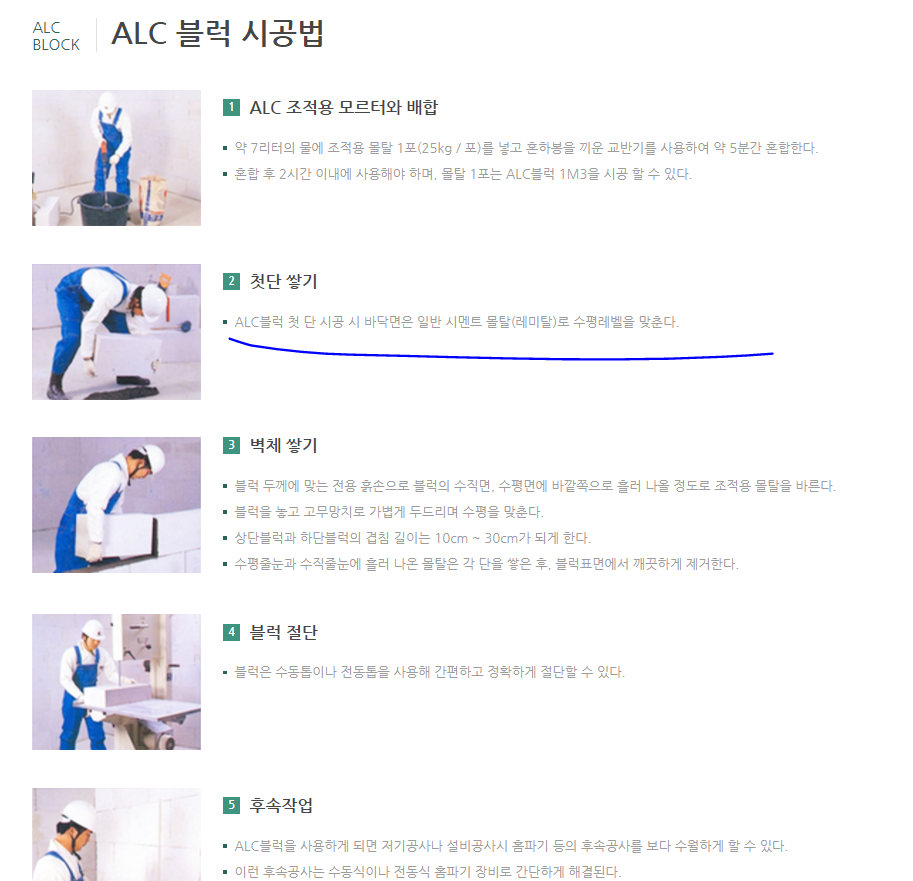This screenshot has width=913, height=881.
Task: Click the '후속작업' heading
Action: (281, 805)
